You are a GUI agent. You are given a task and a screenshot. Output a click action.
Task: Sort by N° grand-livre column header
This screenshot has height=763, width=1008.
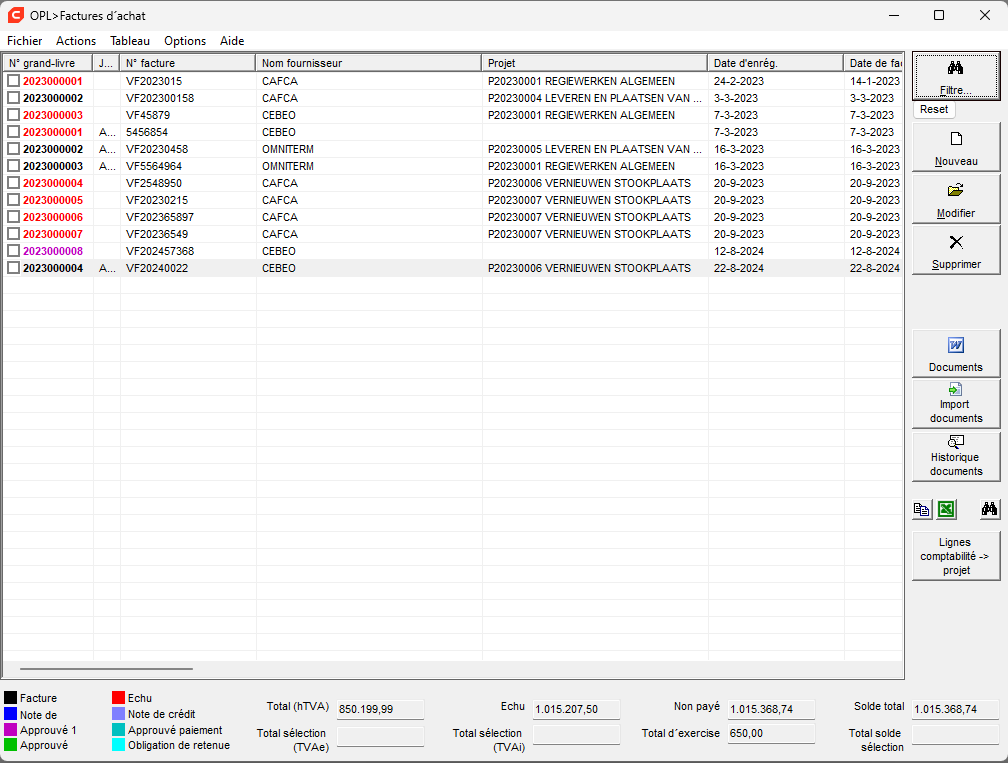(x=48, y=63)
